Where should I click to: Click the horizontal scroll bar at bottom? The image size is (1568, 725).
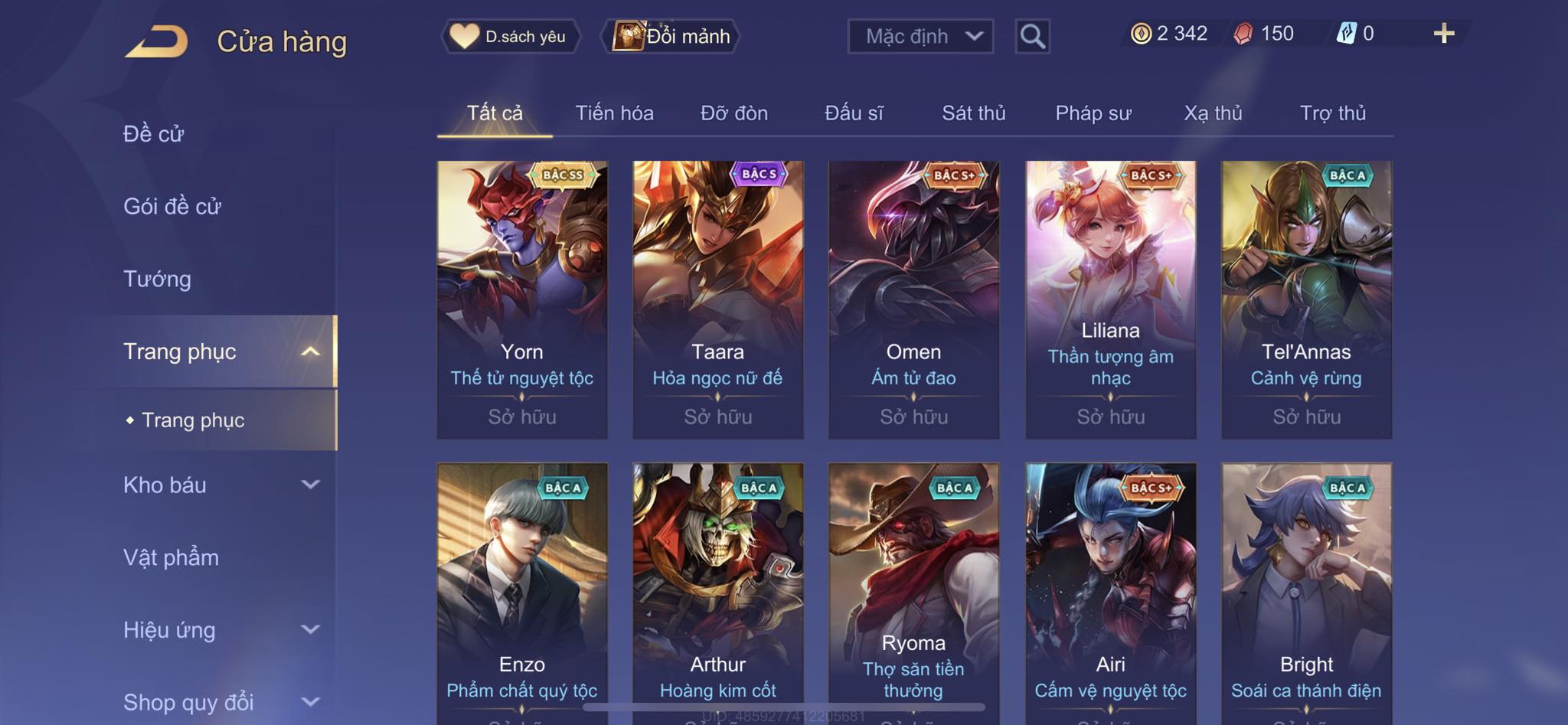[785, 707]
